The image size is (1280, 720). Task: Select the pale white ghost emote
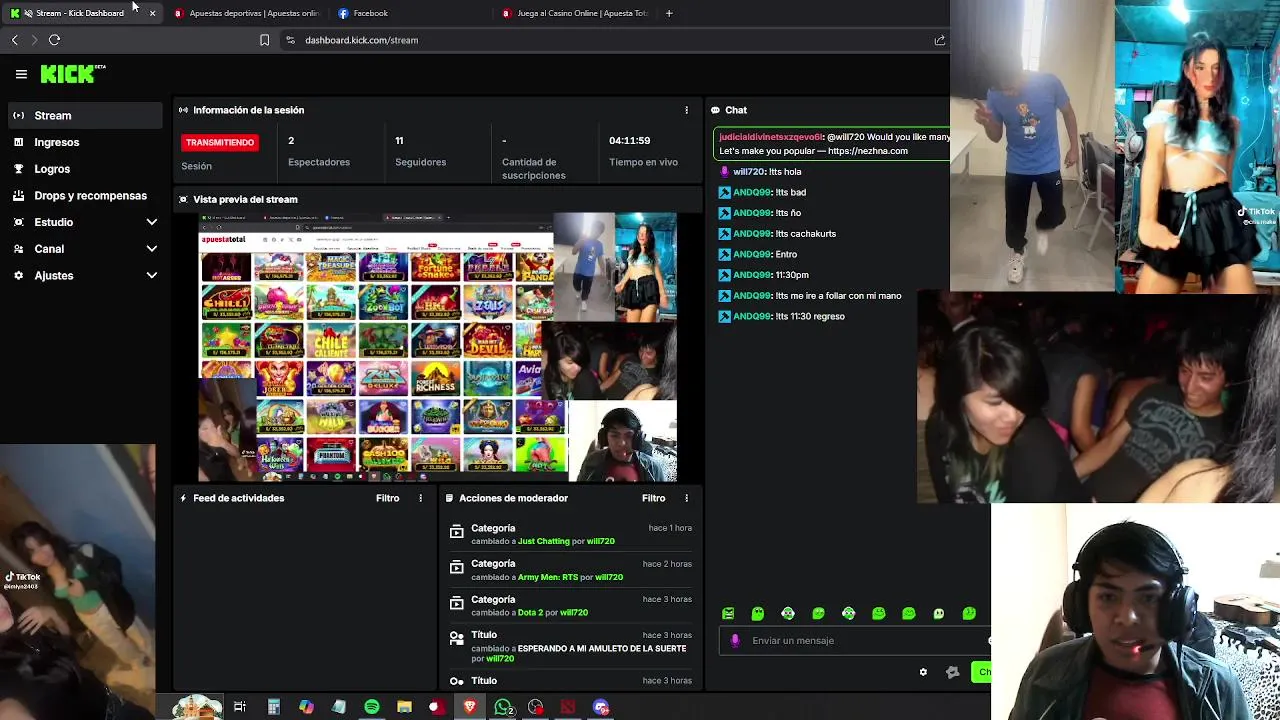click(938, 614)
